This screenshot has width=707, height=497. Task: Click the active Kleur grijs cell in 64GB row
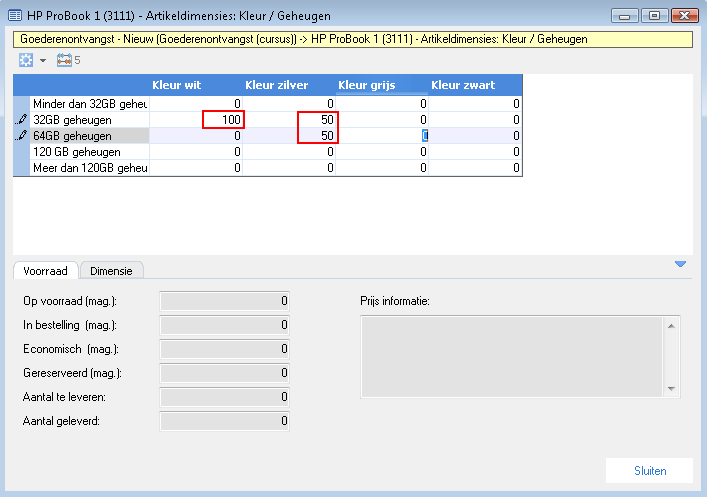click(382, 136)
